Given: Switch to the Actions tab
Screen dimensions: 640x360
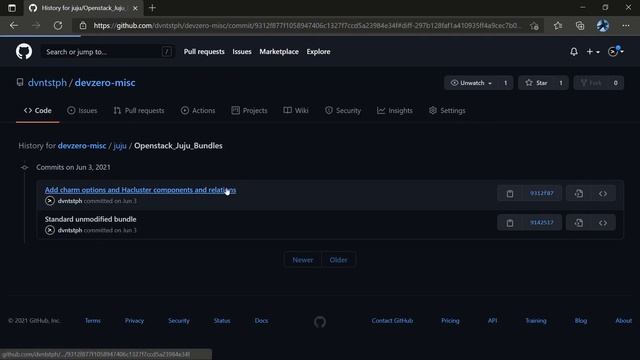Looking at the screenshot, I should tap(198, 111).
